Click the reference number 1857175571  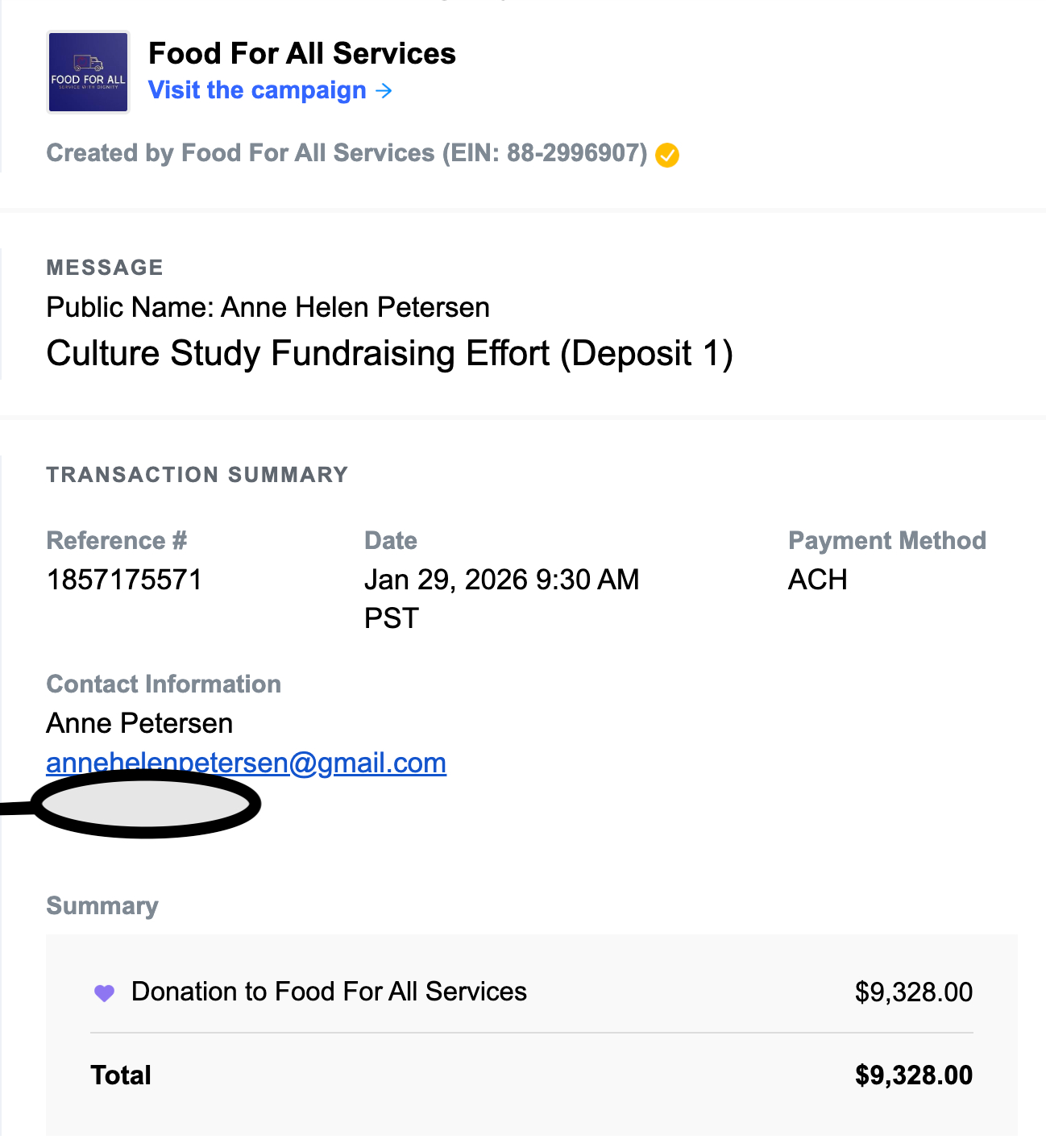(x=124, y=580)
